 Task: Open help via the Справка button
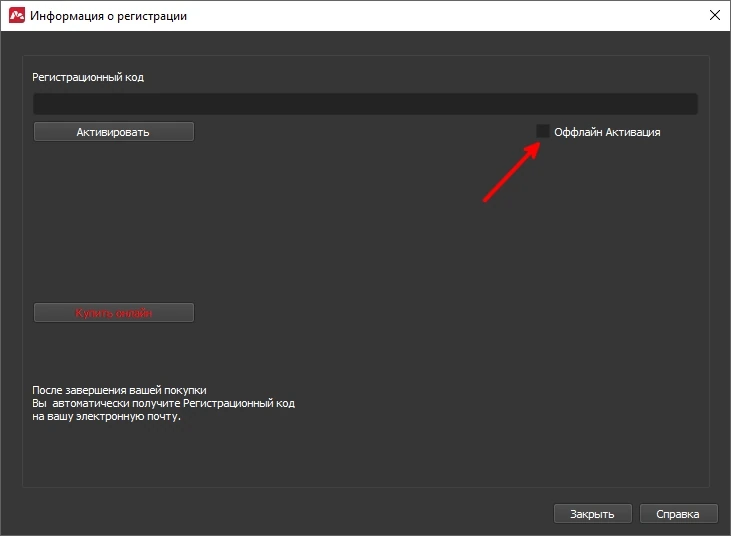[678, 514]
